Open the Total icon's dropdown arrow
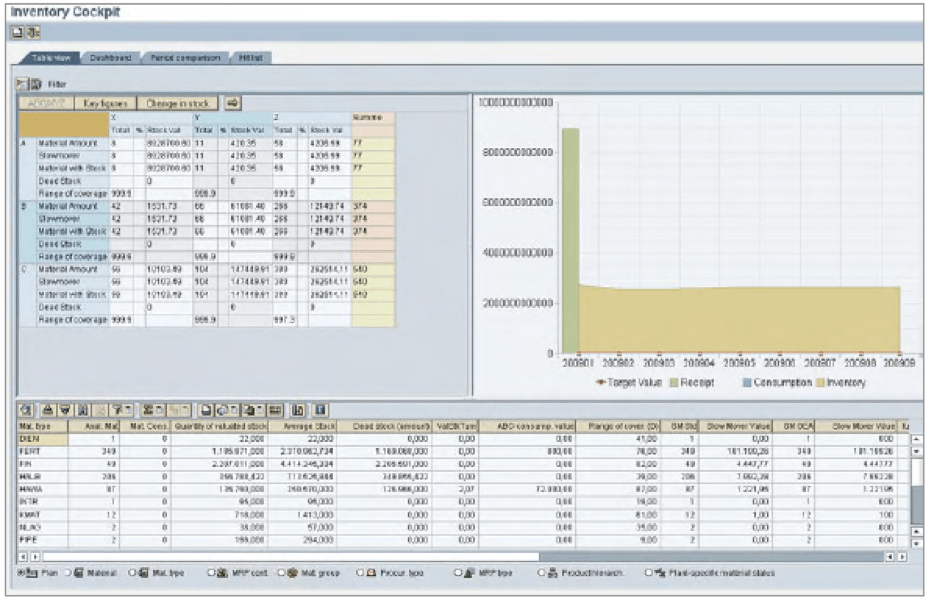The width and height of the screenshot is (933, 602). point(161,410)
